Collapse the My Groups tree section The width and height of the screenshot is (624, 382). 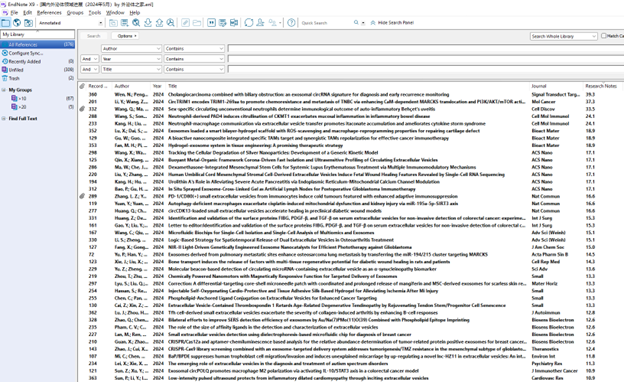(4, 90)
